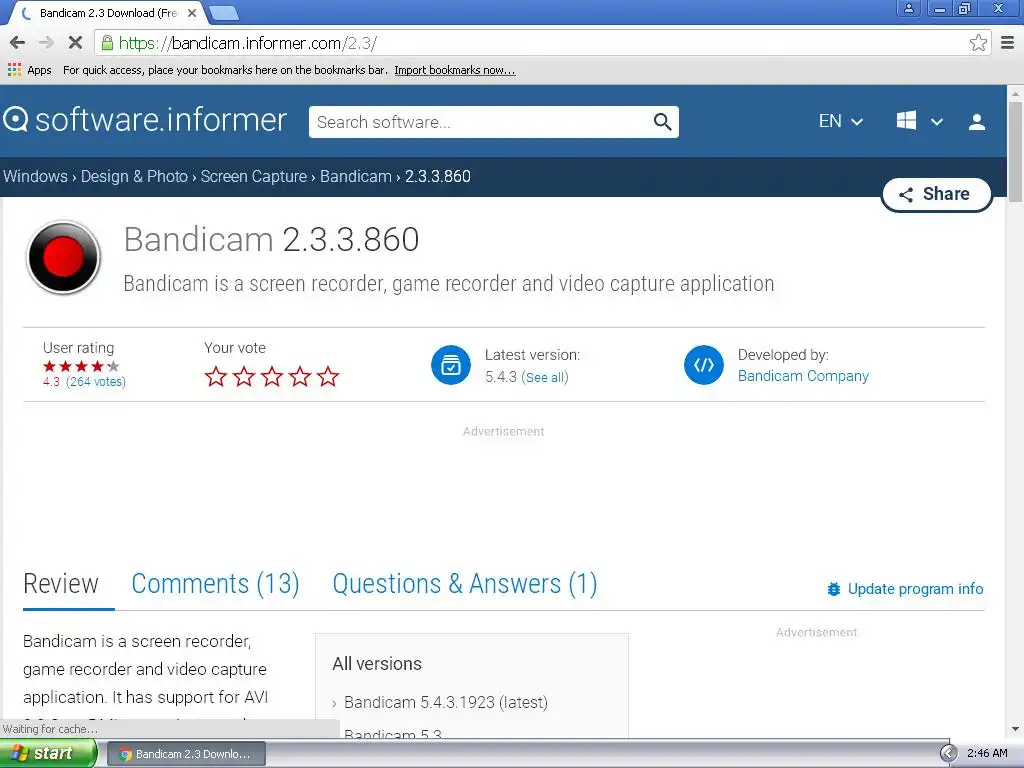
Task: Click the latest version blue box icon
Action: [451, 365]
